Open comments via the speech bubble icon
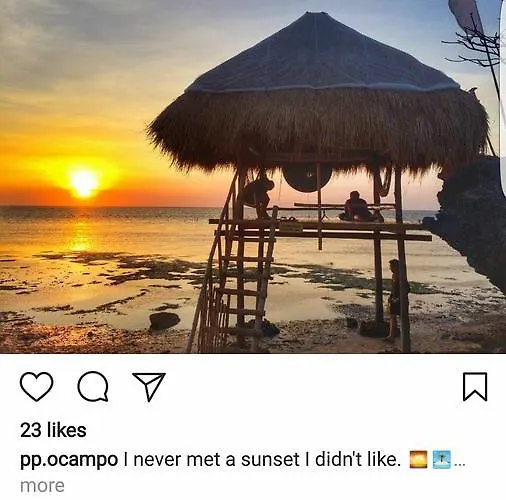The height and width of the screenshot is (500, 506). pos(93,386)
